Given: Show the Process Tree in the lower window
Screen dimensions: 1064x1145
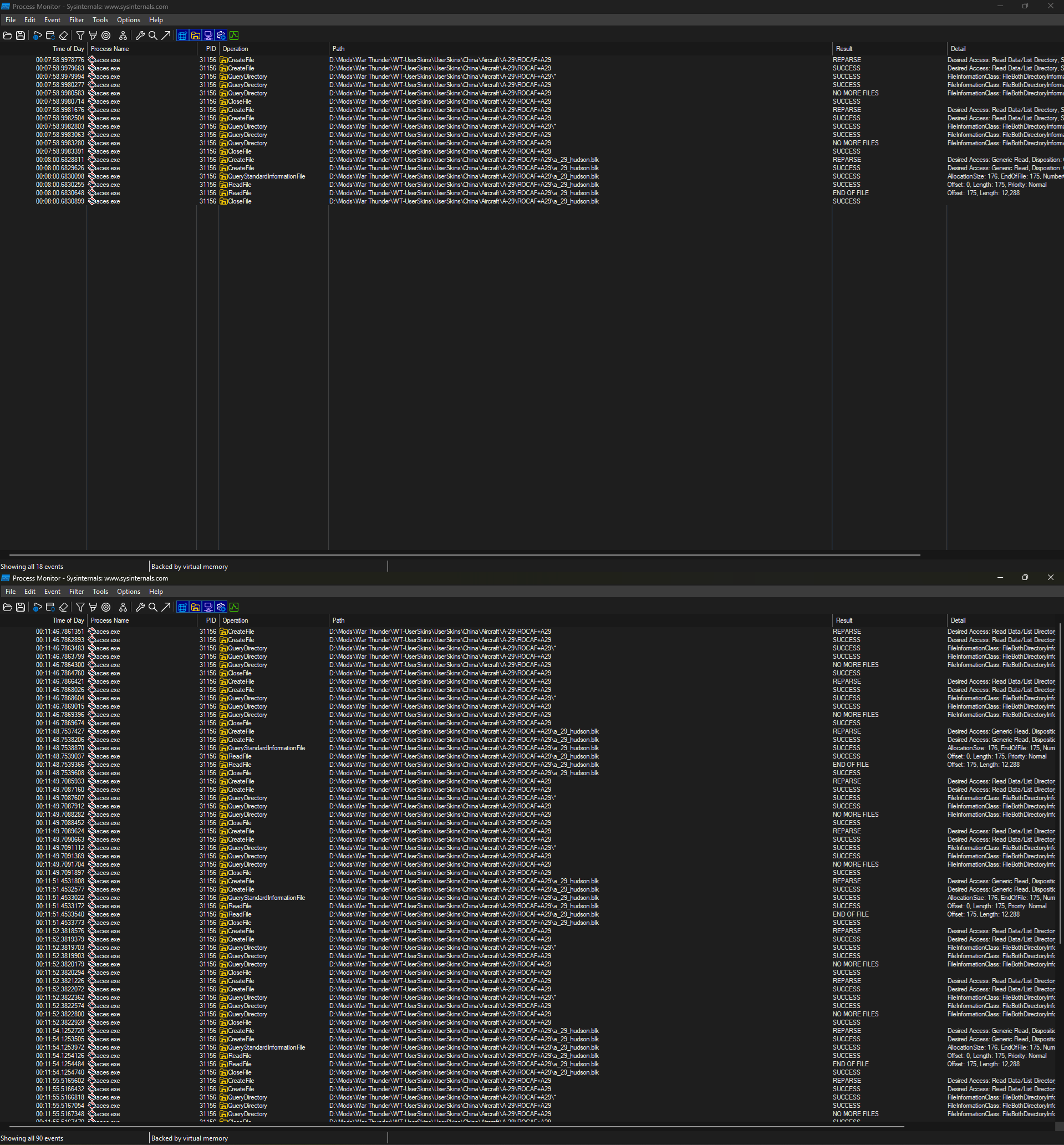Looking at the screenshot, I should click(x=123, y=607).
